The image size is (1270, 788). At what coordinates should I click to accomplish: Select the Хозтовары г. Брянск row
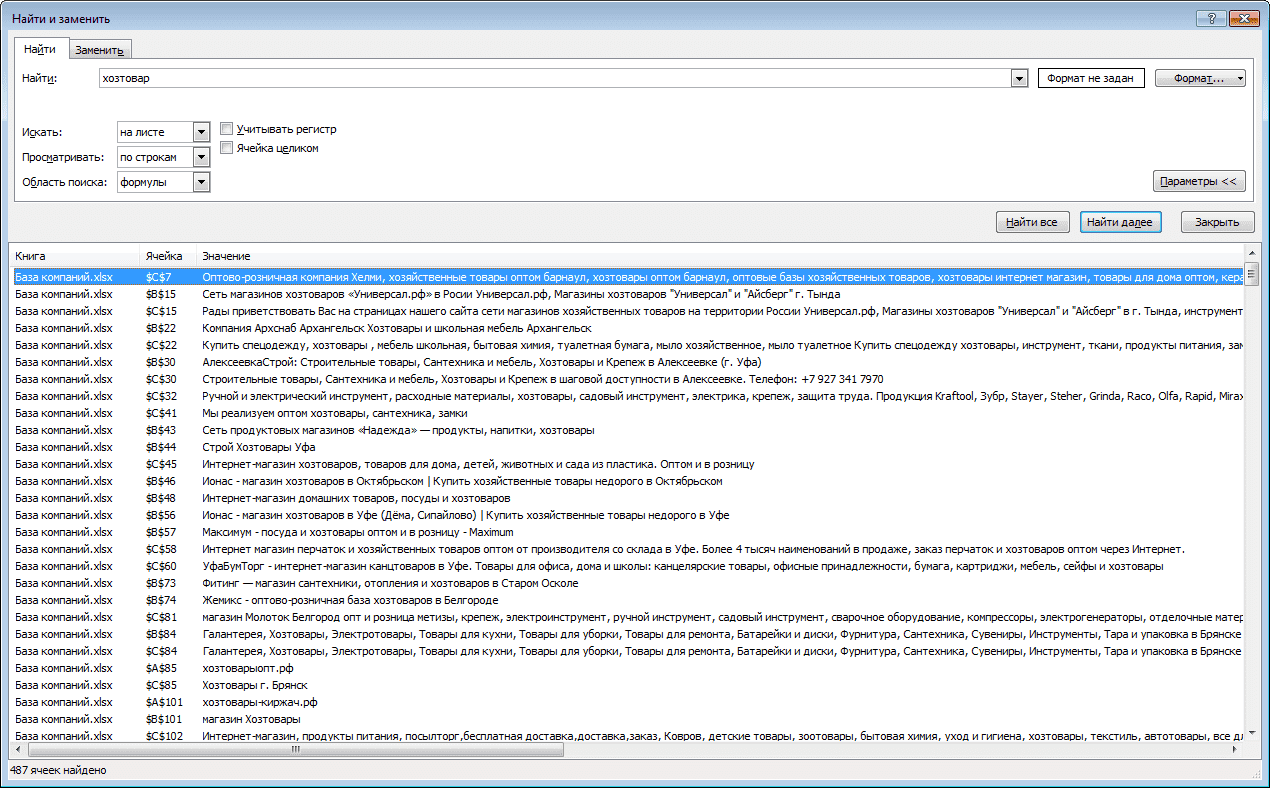coord(626,685)
